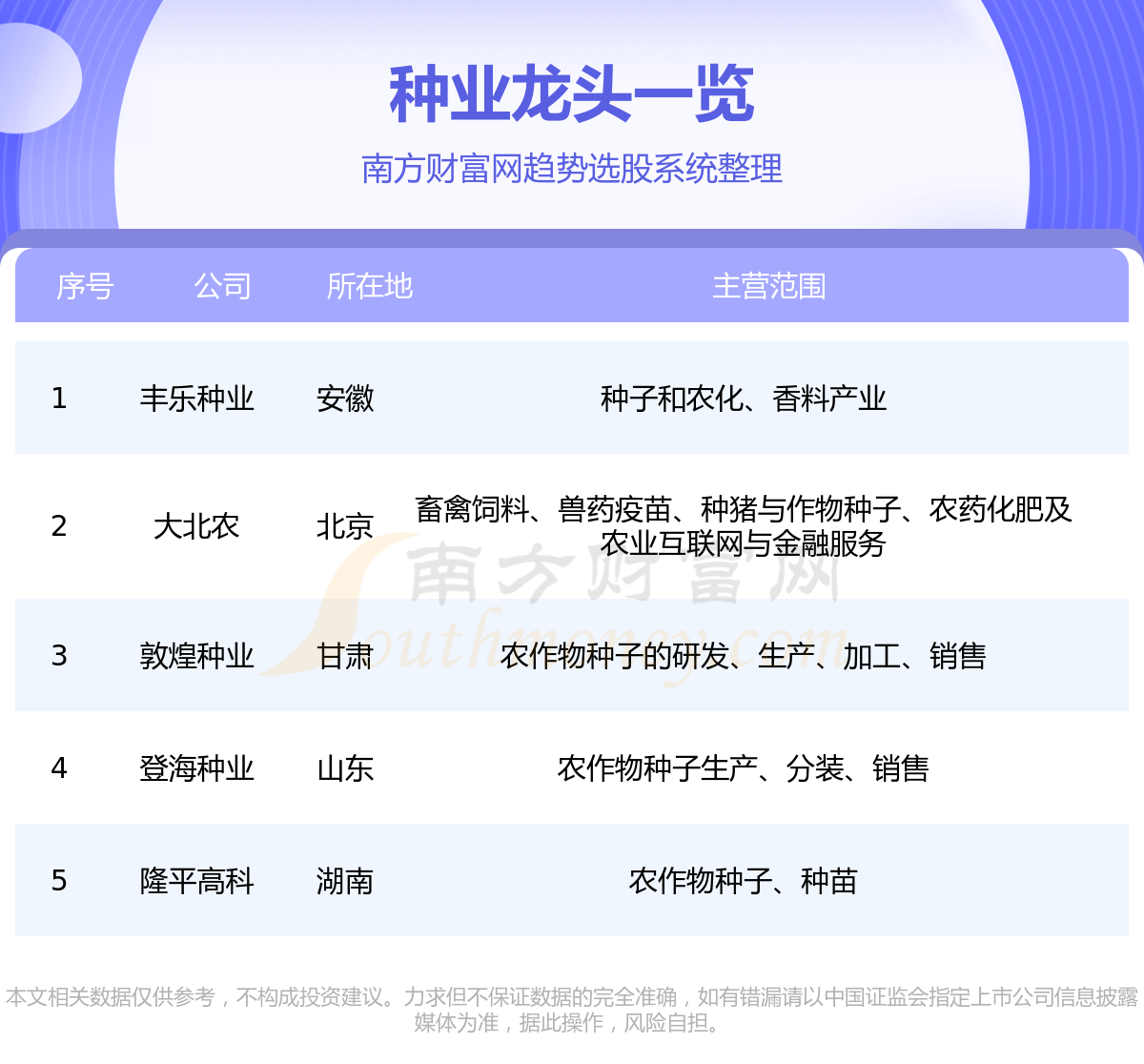The height and width of the screenshot is (1064, 1144).
Task: Click the 主营范围 column header
Action: point(769,286)
